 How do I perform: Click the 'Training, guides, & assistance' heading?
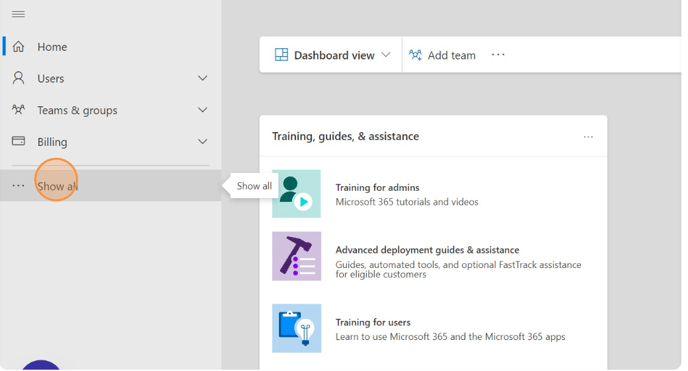[345, 136]
